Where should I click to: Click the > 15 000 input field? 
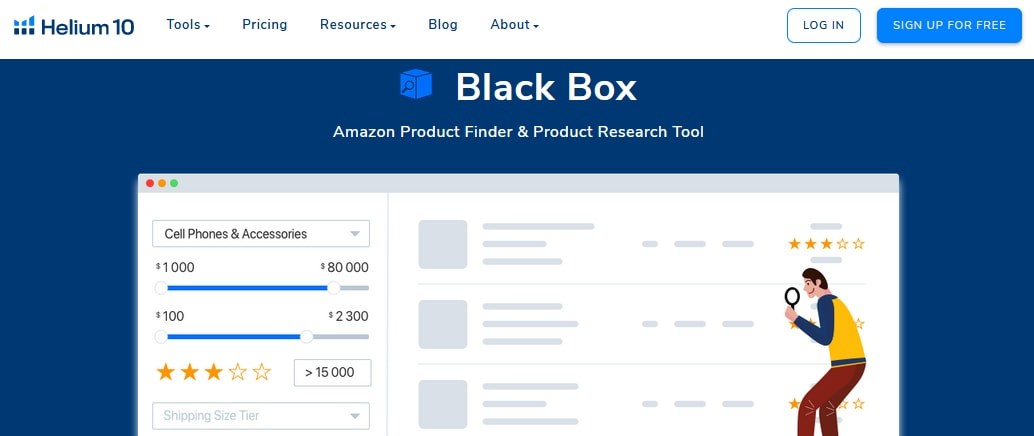point(332,373)
